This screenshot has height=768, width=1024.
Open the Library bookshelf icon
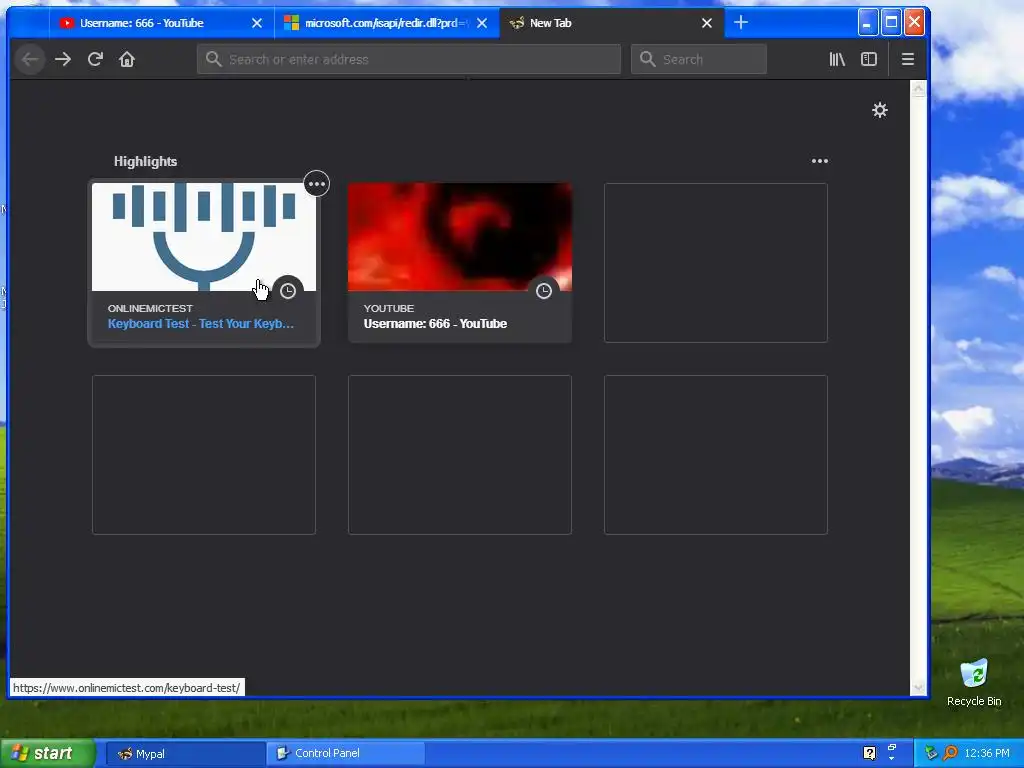pos(837,59)
